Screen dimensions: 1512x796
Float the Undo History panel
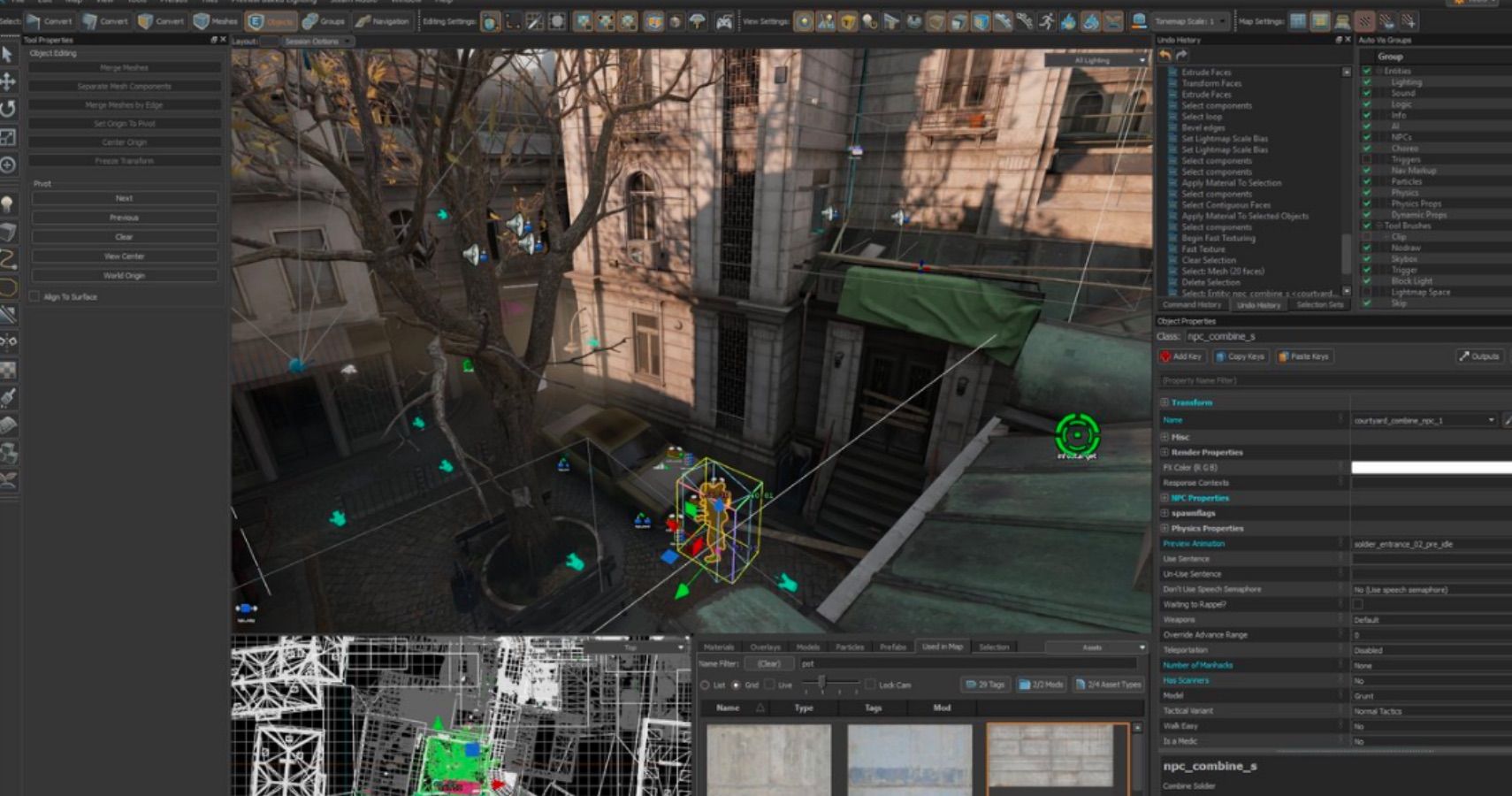(1338, 40)
